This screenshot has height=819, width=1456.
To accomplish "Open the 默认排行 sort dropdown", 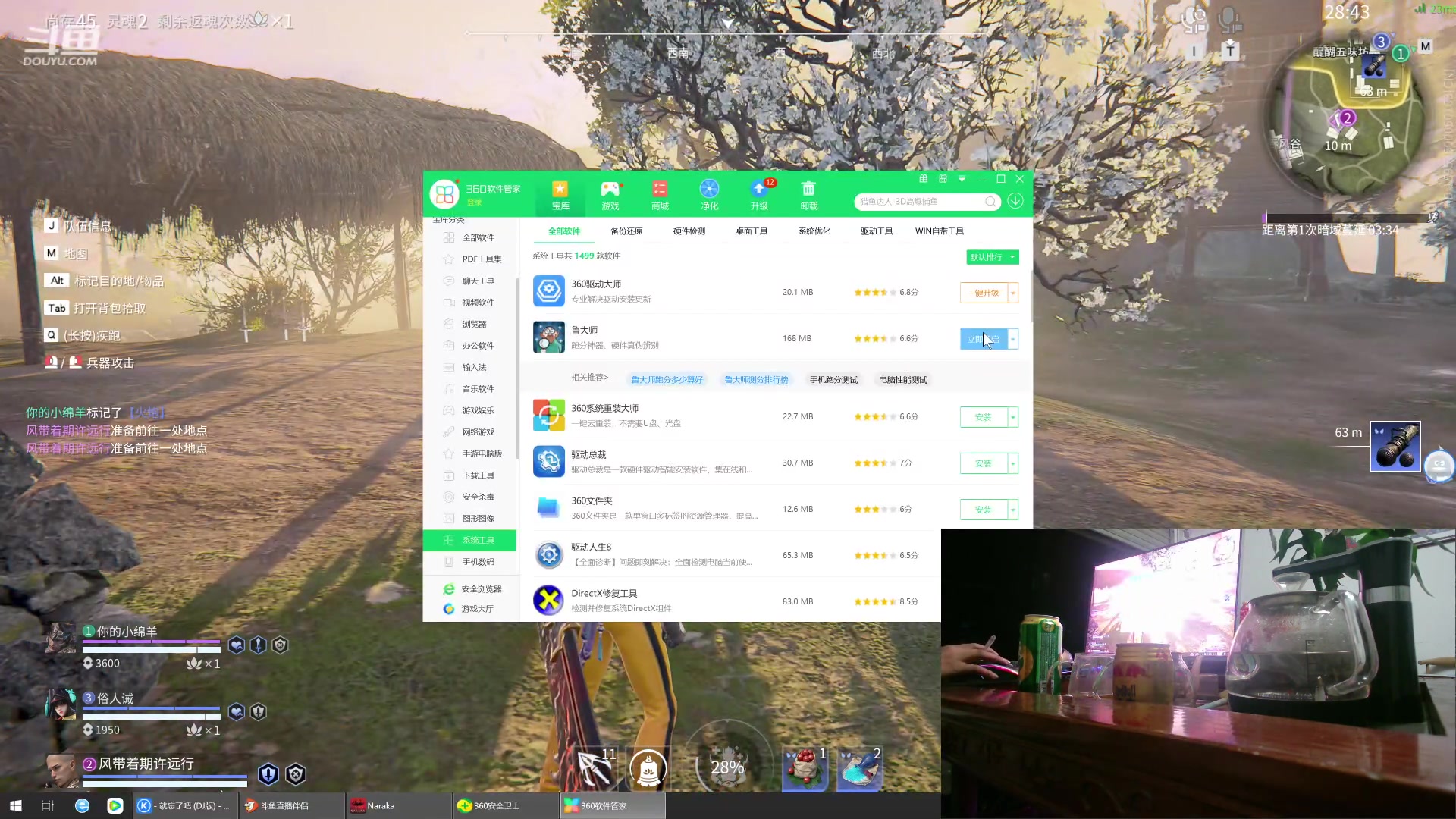I will 993,257.
